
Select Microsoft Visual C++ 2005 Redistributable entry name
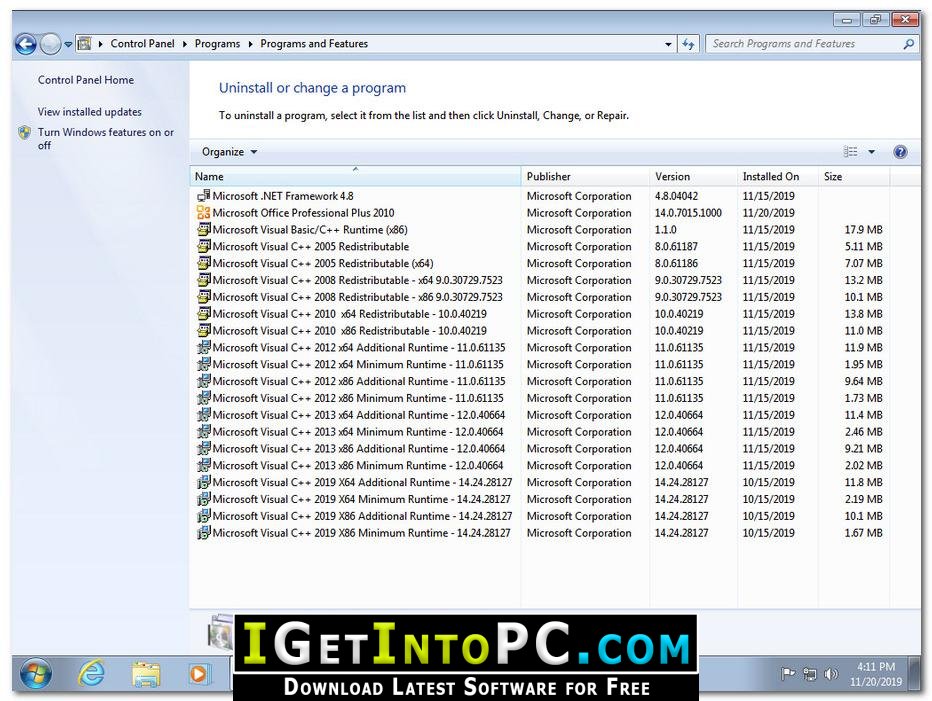point(311,246)
